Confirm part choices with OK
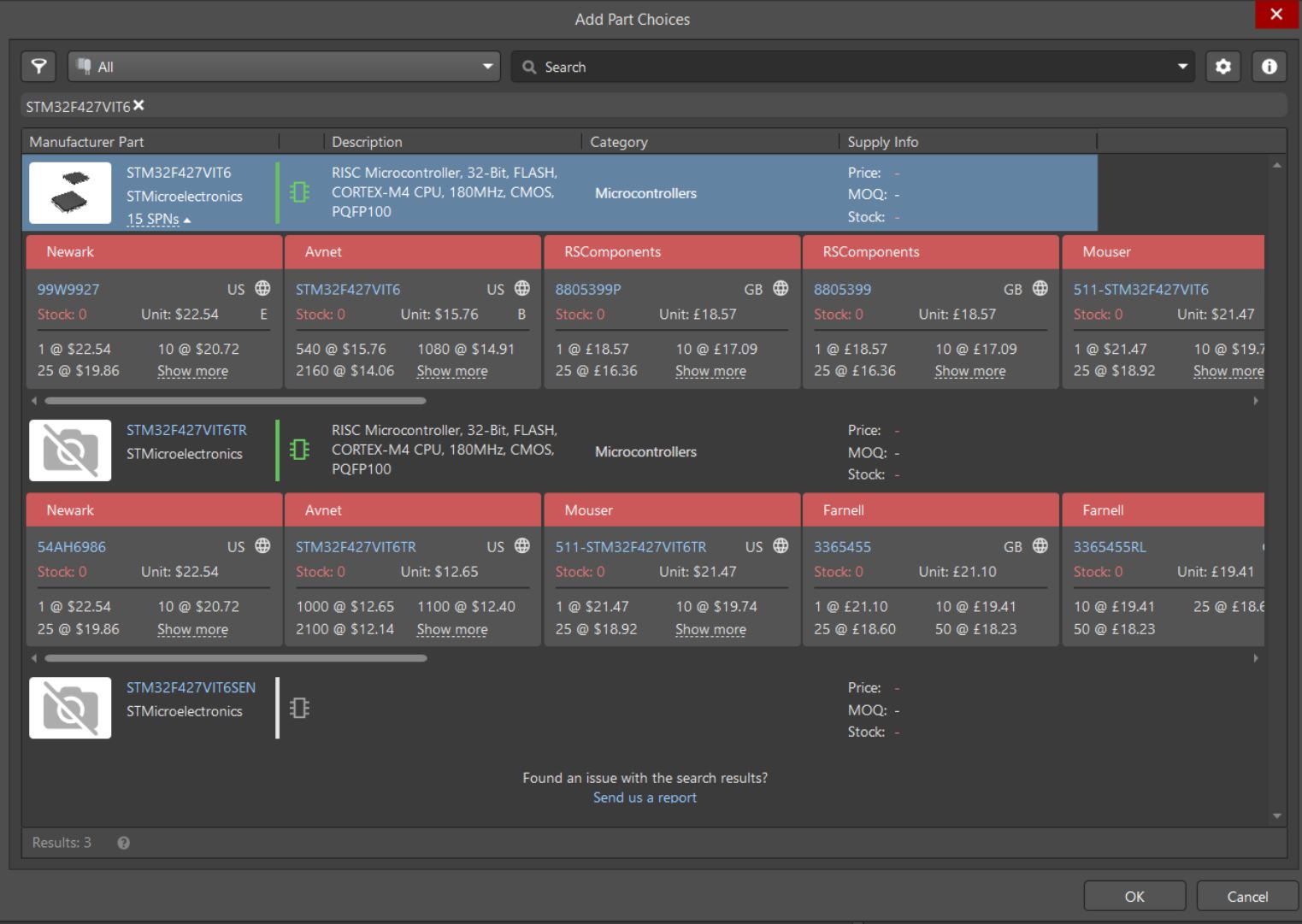Viewport: 1302px width, 924px height. pos(1134,896)
